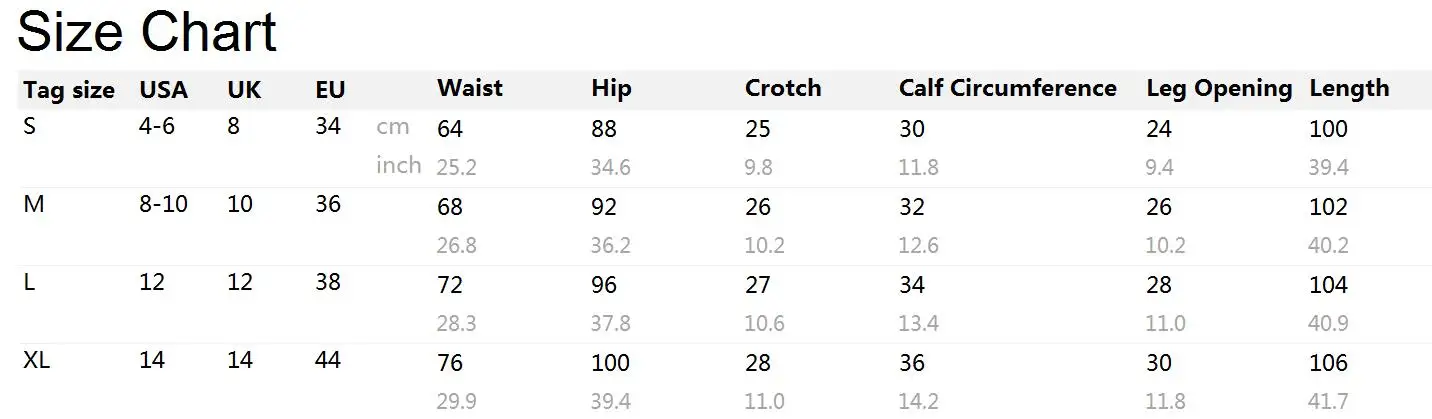Select the Waist column header
1432x419 pixels.
469,88
